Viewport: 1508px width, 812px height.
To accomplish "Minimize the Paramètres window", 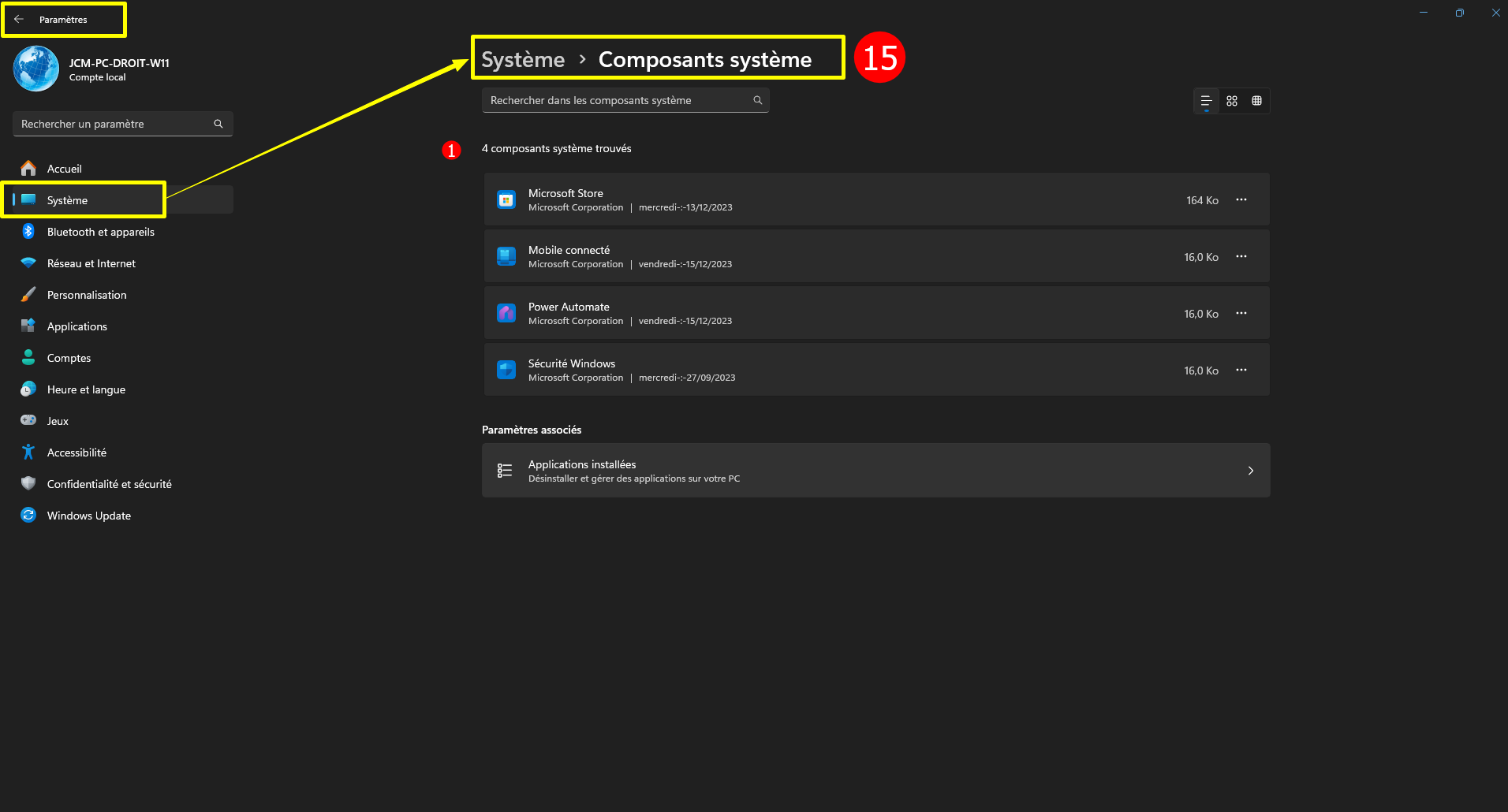I will (x=1424, y=13).
